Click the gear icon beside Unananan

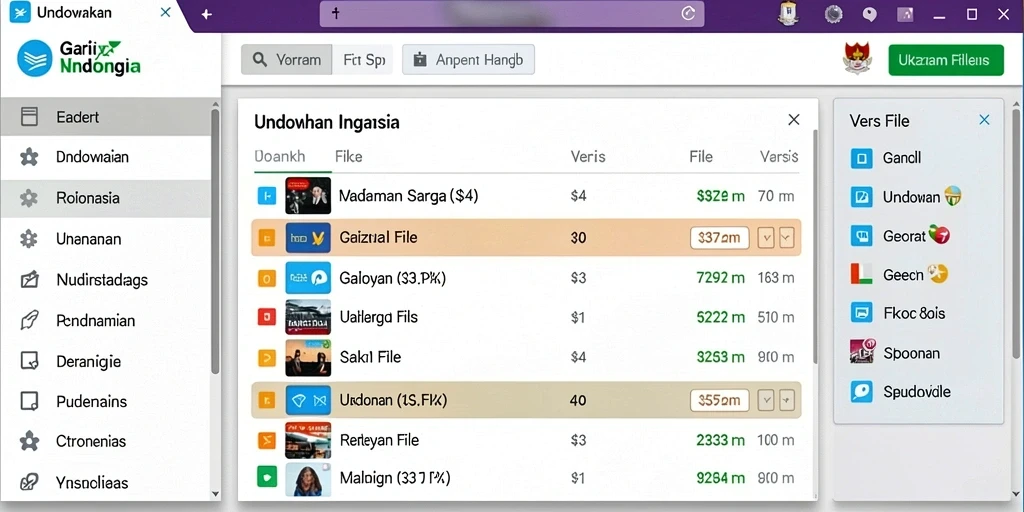29,239
